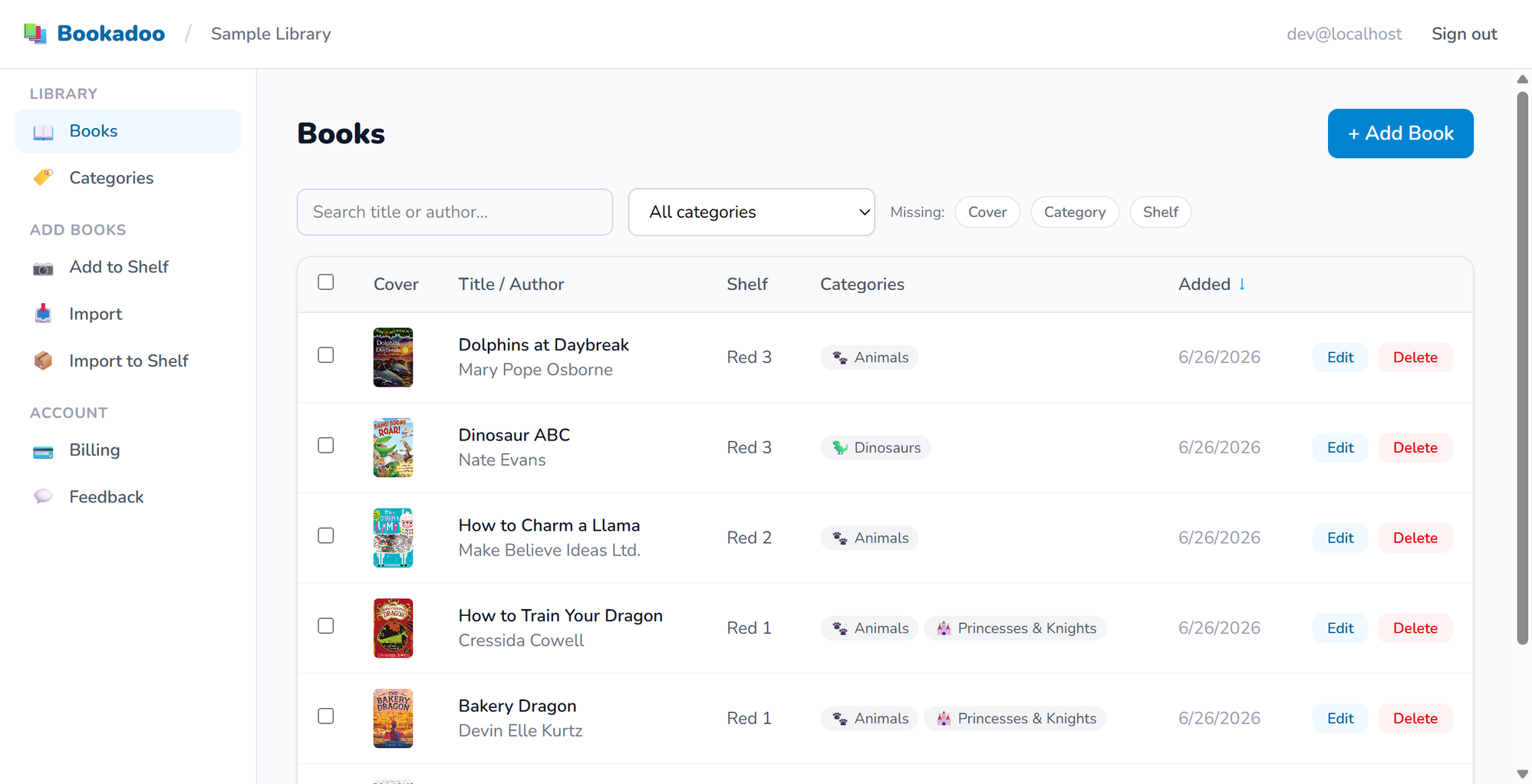
Task: Delete How to Charm a Llama
Action: tap(1415, 539)
